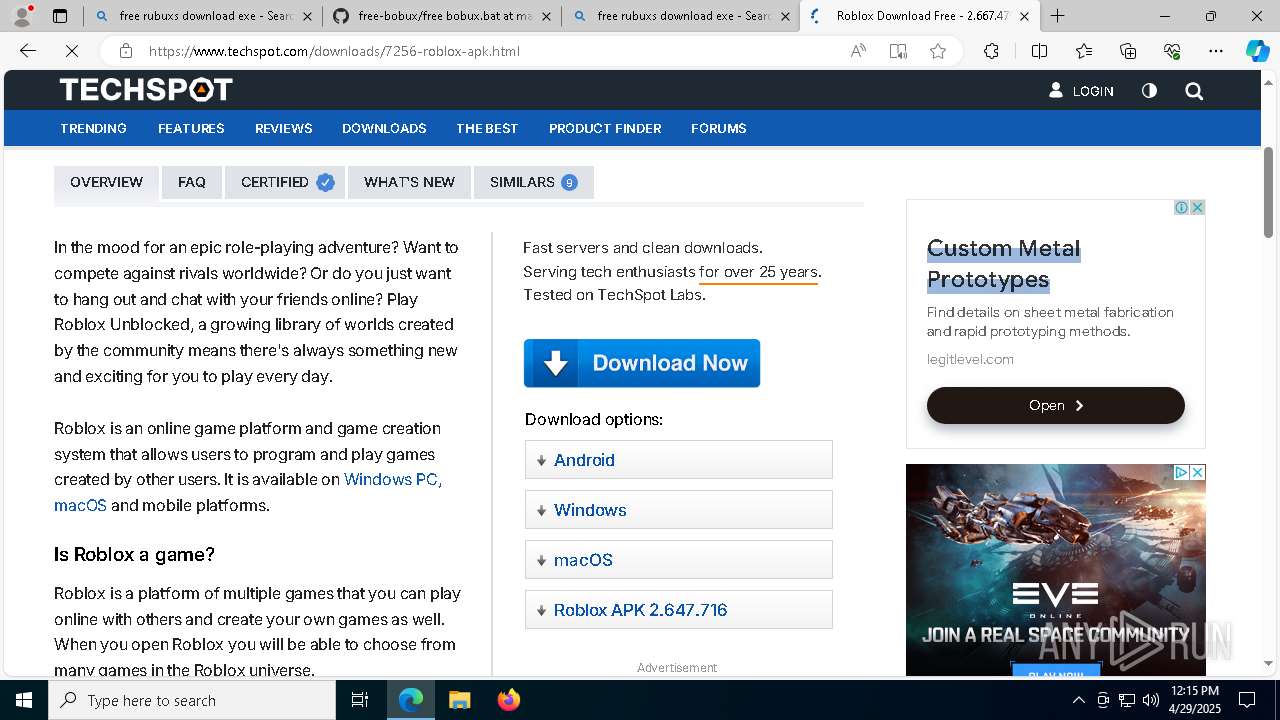Open the Favorites list icon

point(1084,51)
